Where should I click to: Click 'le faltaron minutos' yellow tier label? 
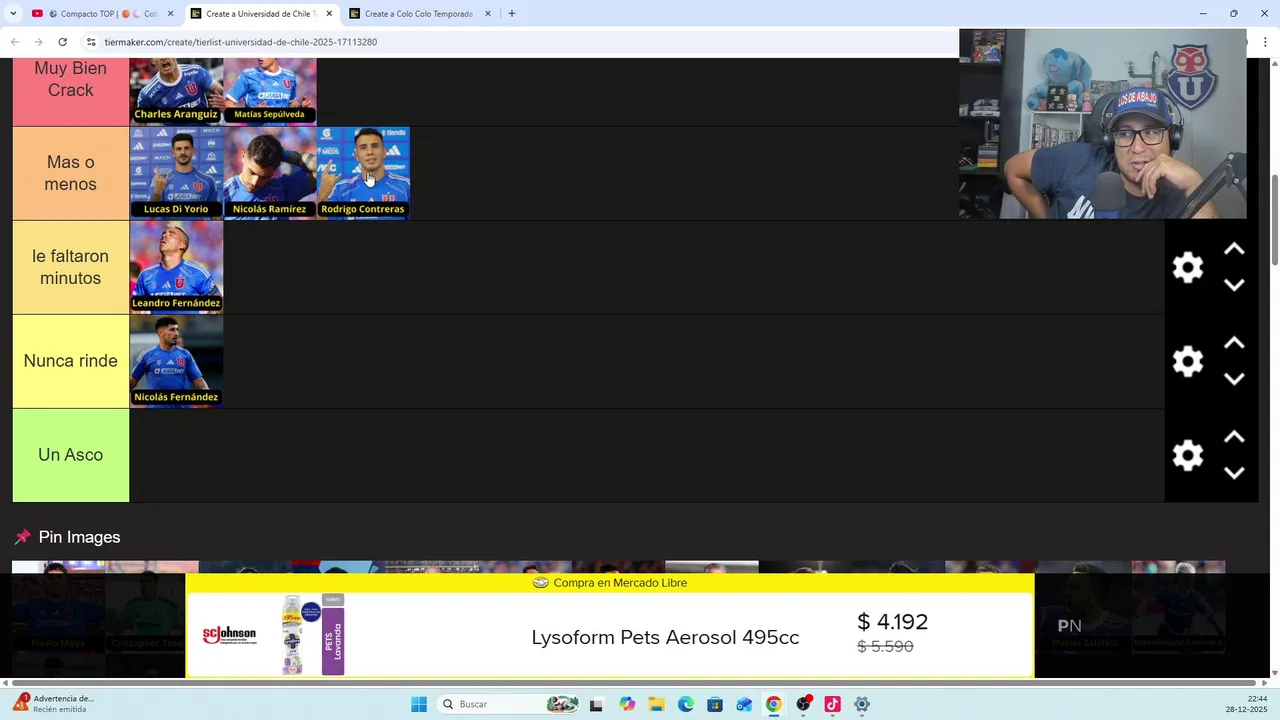point(70,267)
